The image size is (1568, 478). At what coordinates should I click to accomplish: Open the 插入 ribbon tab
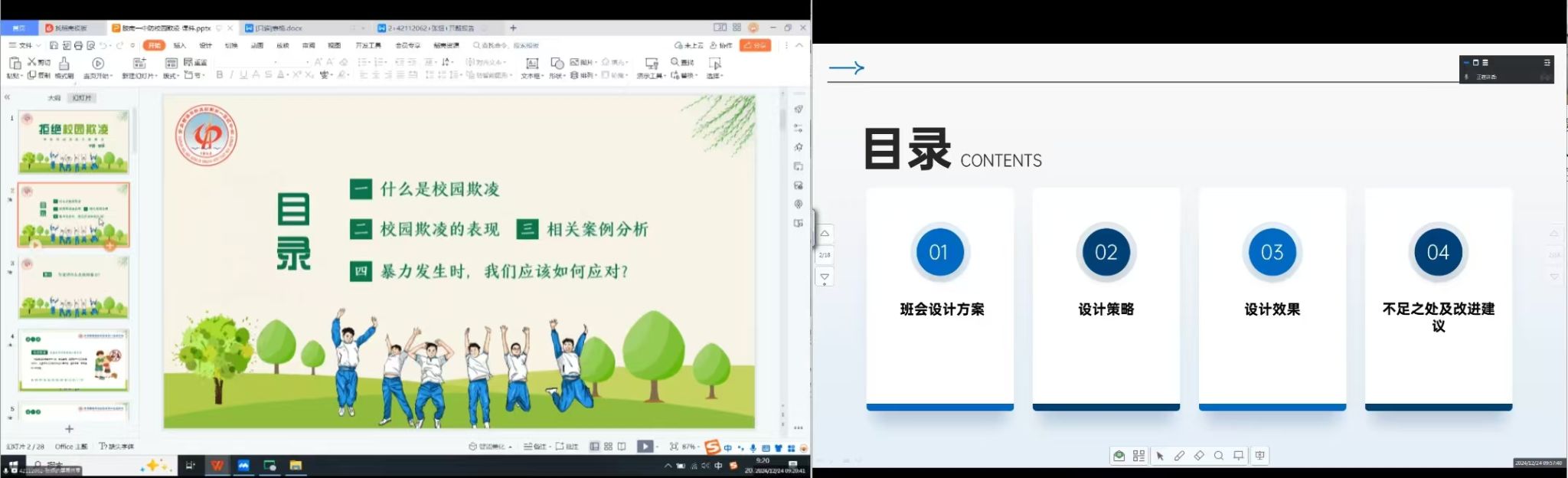(180, 46)
